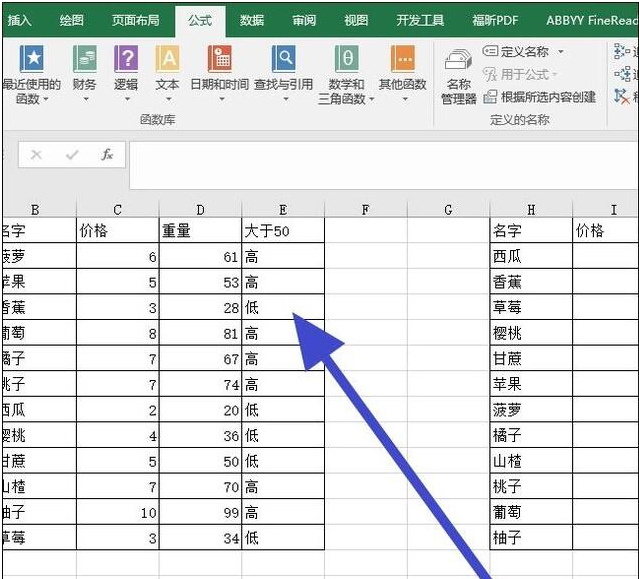Switch to the Review (审阅) tab

pos(304,20)
